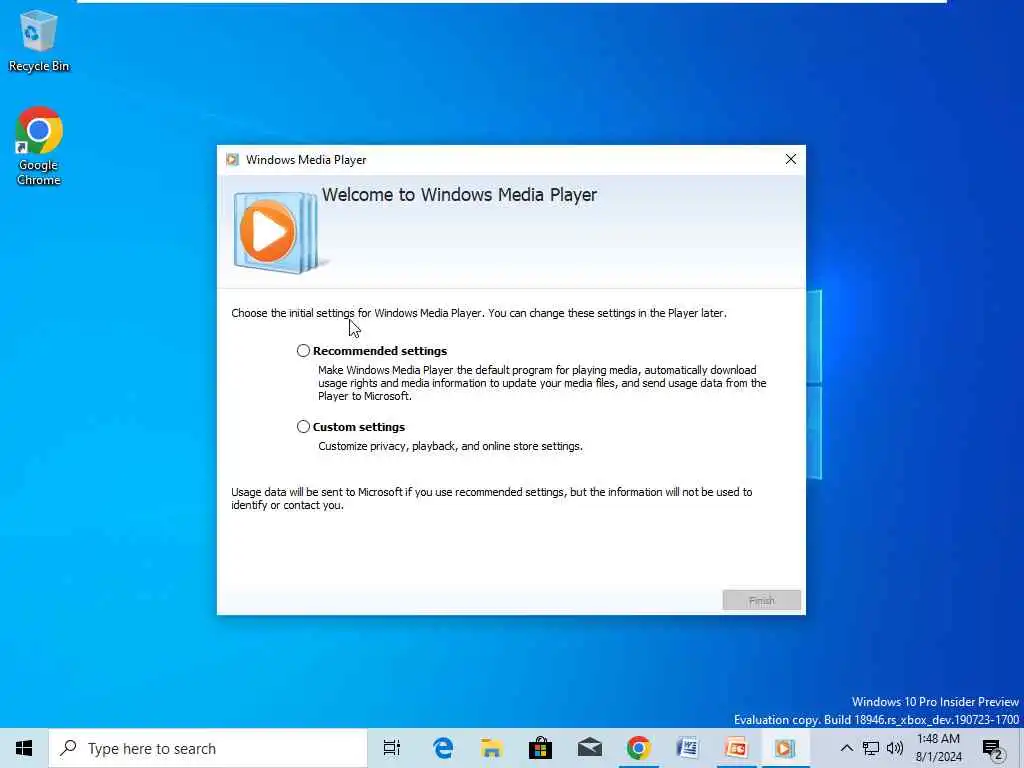Launch Google Chrome from the taskbar
The width and height of the screenshot is (1024, 768).
638,748
